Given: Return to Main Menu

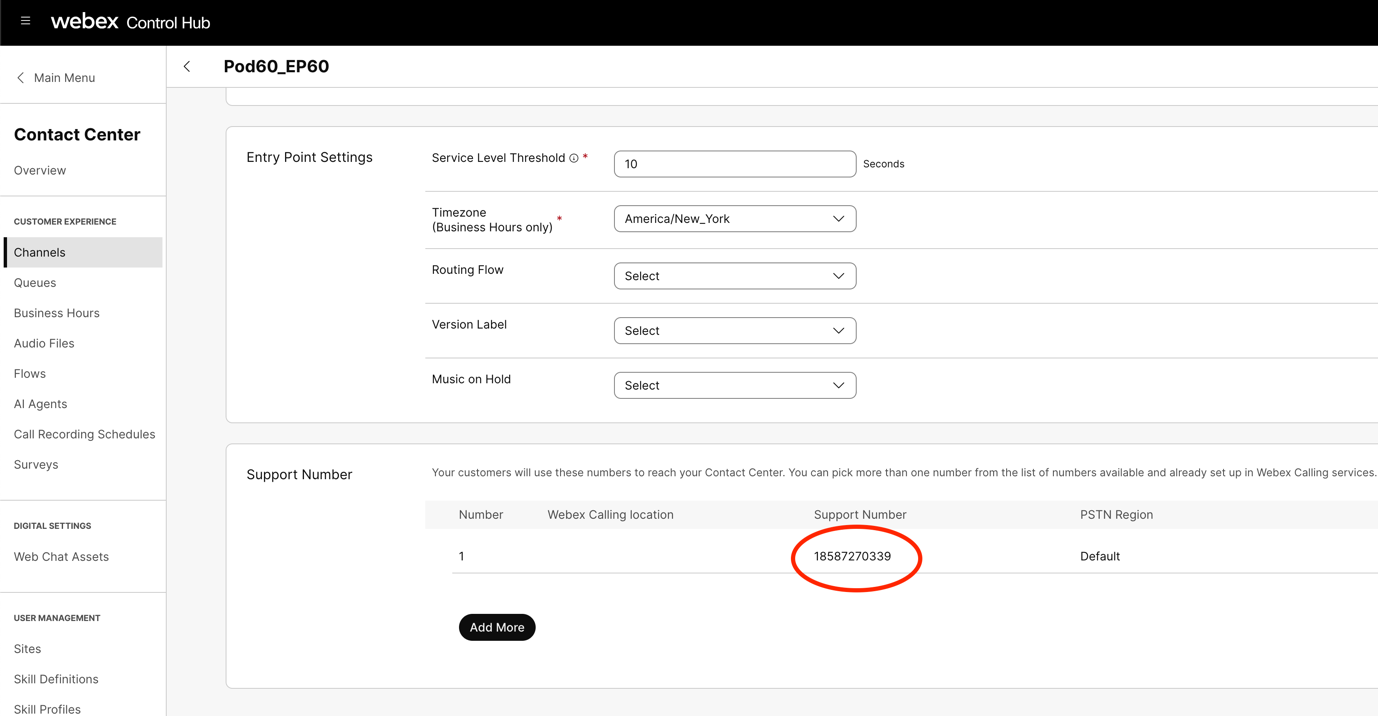Looking at the screenshot, I should (x=55, y=78).
